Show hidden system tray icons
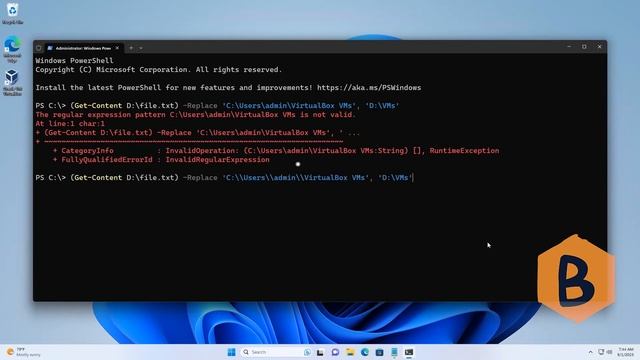The height and width of the screenshot is (360, 640). [x=590, y=352]
